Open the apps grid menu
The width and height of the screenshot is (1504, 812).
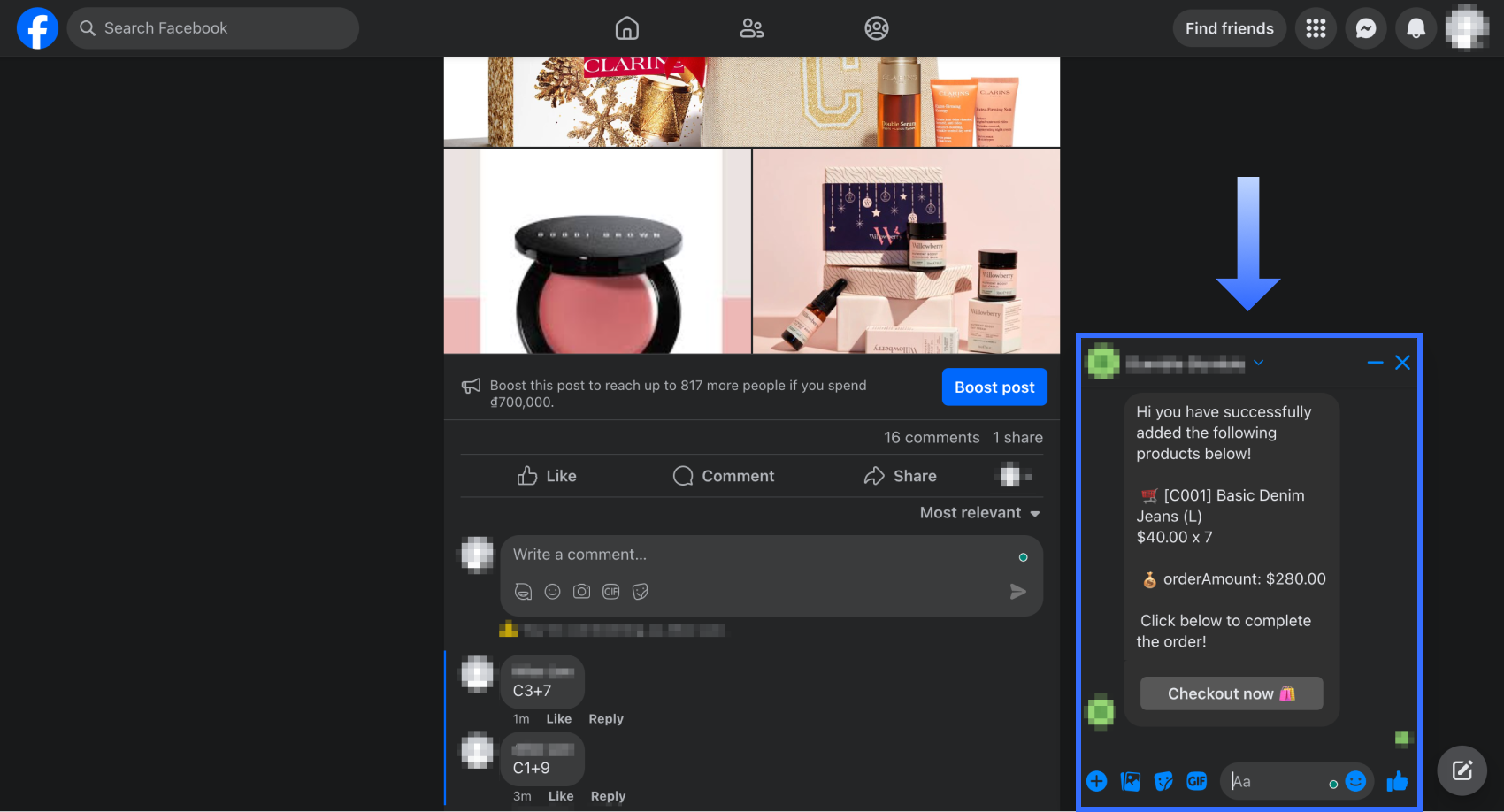coord(1316,28)
